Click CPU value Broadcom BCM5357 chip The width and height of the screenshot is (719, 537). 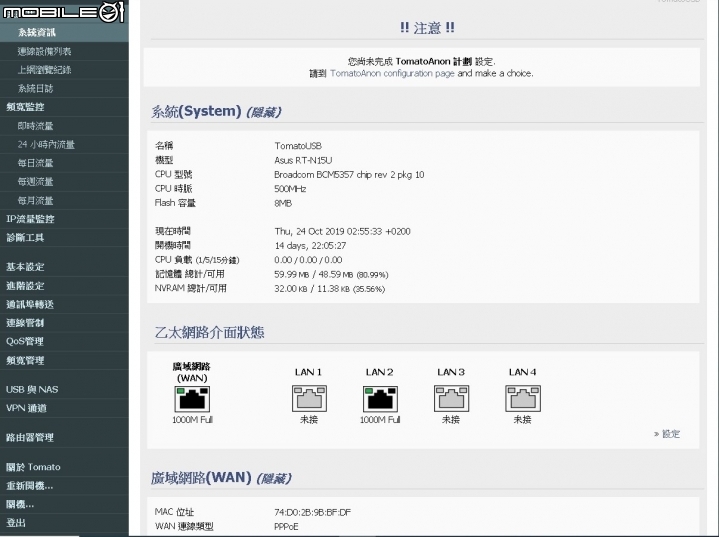pos(349,175)
